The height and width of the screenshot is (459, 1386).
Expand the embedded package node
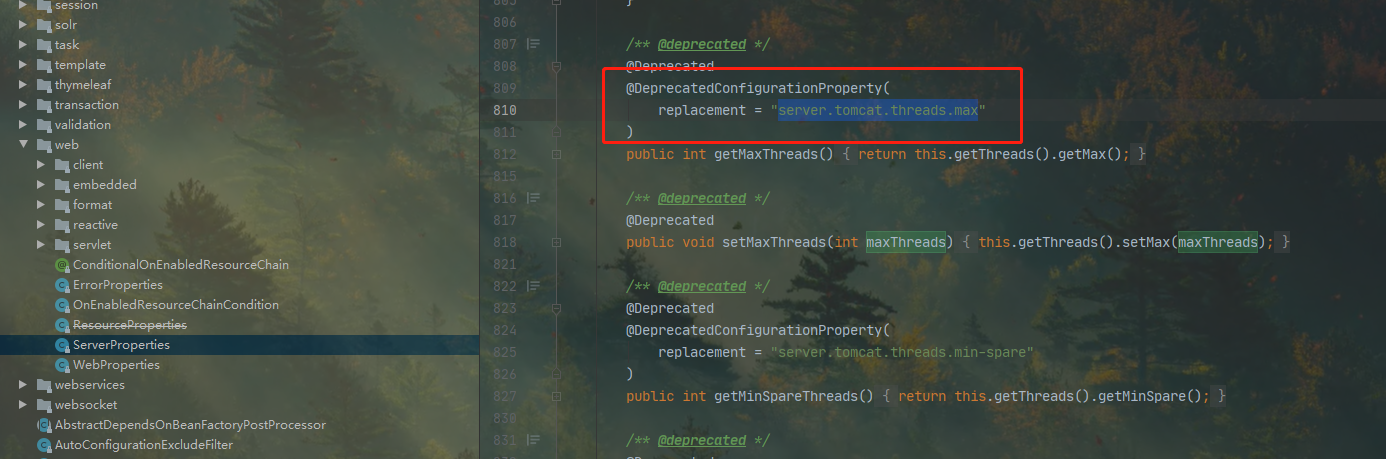(x=41, y=185)
